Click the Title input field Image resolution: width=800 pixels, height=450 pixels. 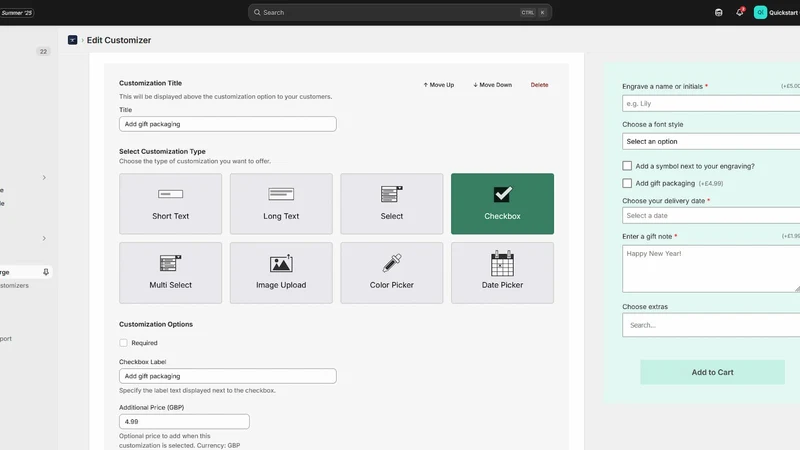228,124
